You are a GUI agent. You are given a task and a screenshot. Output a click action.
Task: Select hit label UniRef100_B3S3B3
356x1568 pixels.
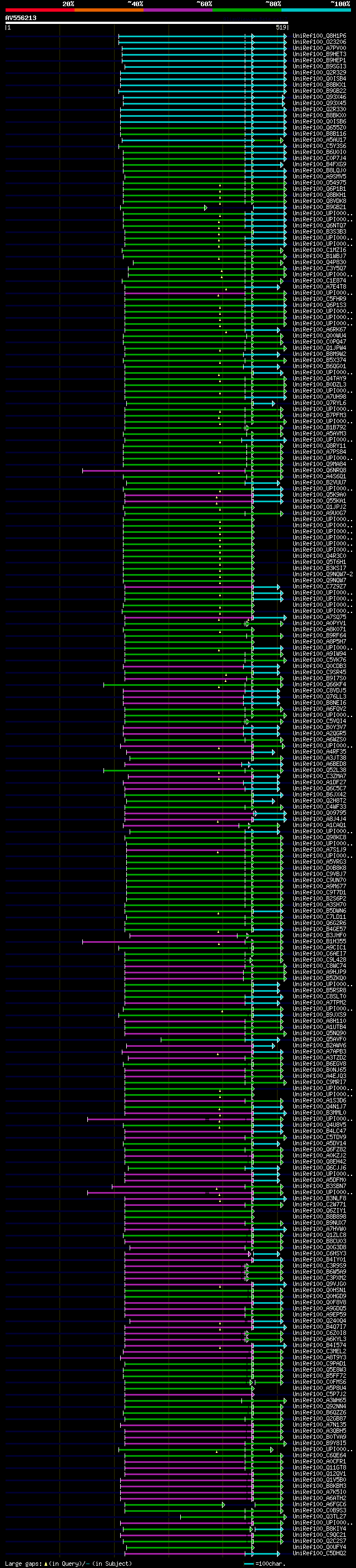pyautogui.click(x=319, y=231)
